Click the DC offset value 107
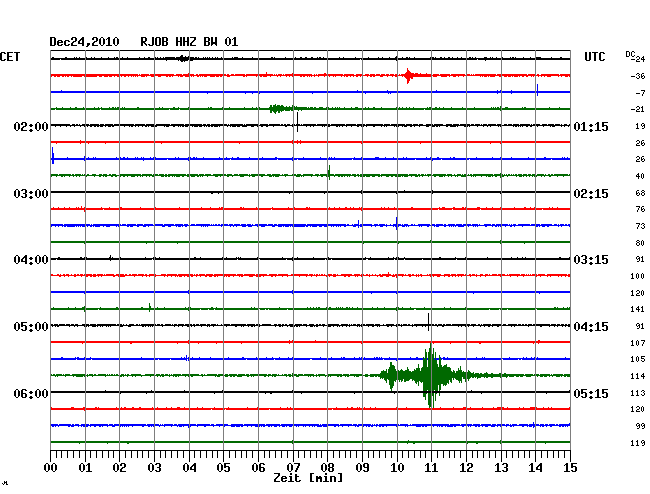 coord(638,343)
